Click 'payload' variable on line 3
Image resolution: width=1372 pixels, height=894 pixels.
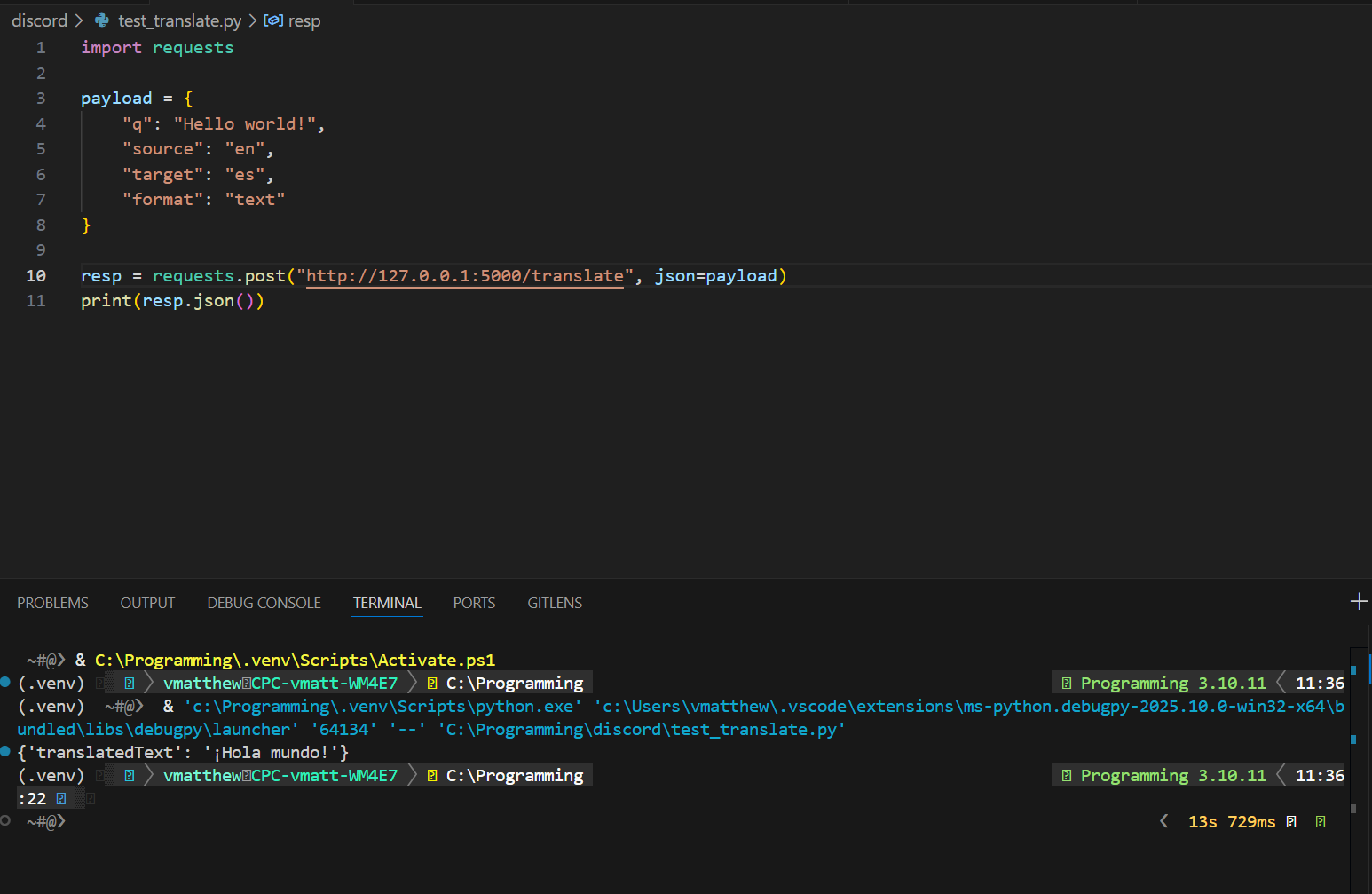[x=116, y=99]
